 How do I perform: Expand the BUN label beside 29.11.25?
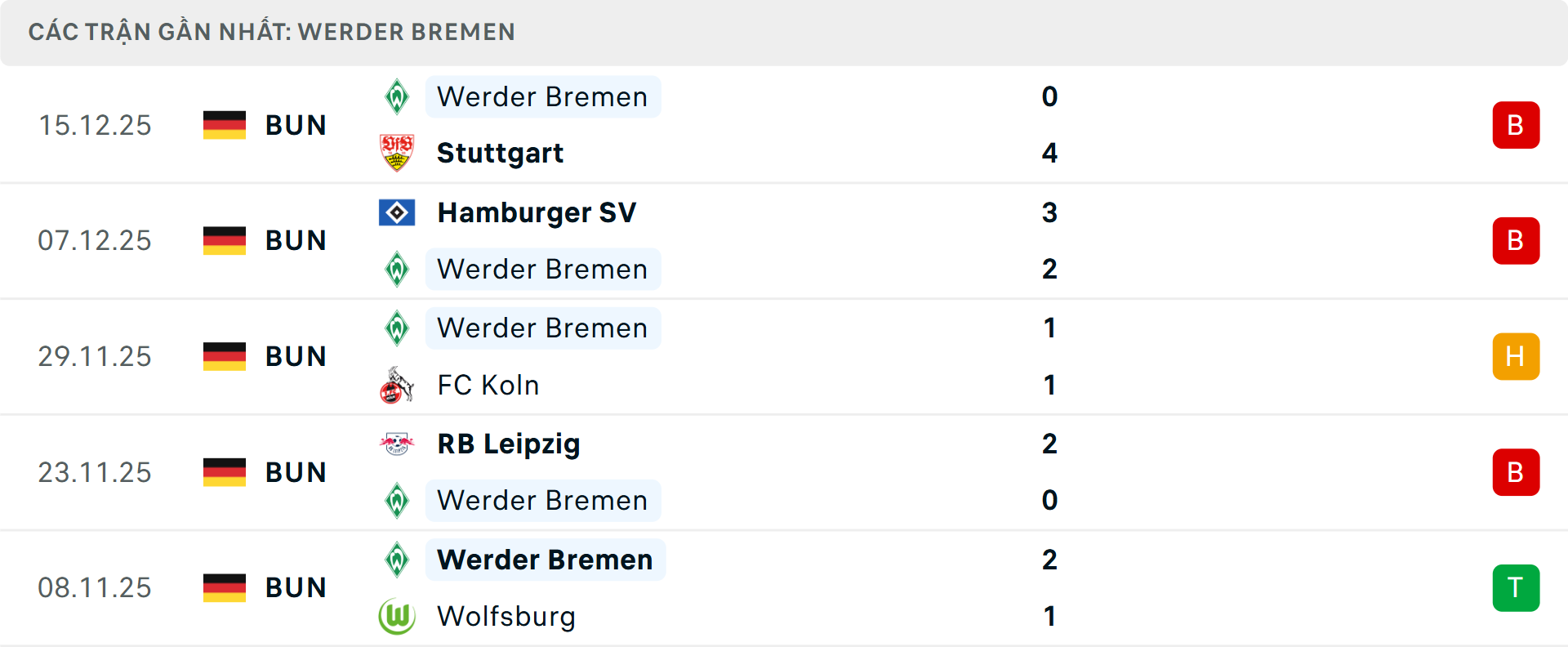click(296, 356)
